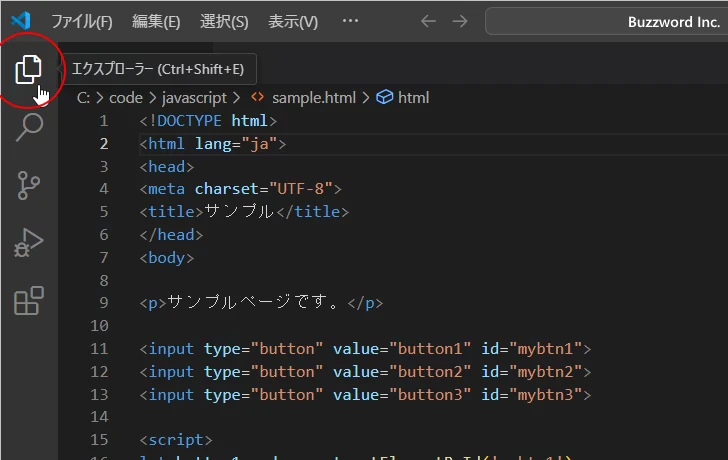Click the Buzzword Inc. command center search box
Image resolution: width=728 pixels, height=460 pixels.
[606, 21]
